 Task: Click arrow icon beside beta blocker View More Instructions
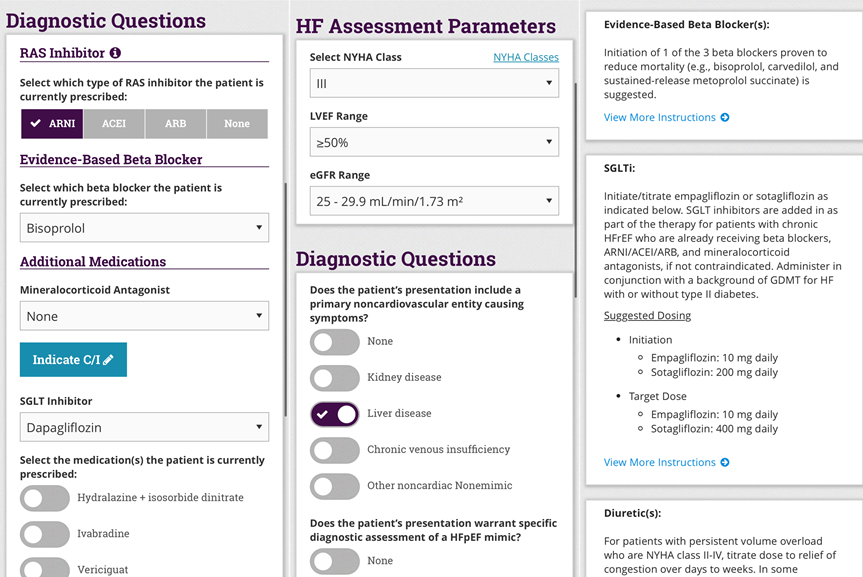tap(725, 118)
